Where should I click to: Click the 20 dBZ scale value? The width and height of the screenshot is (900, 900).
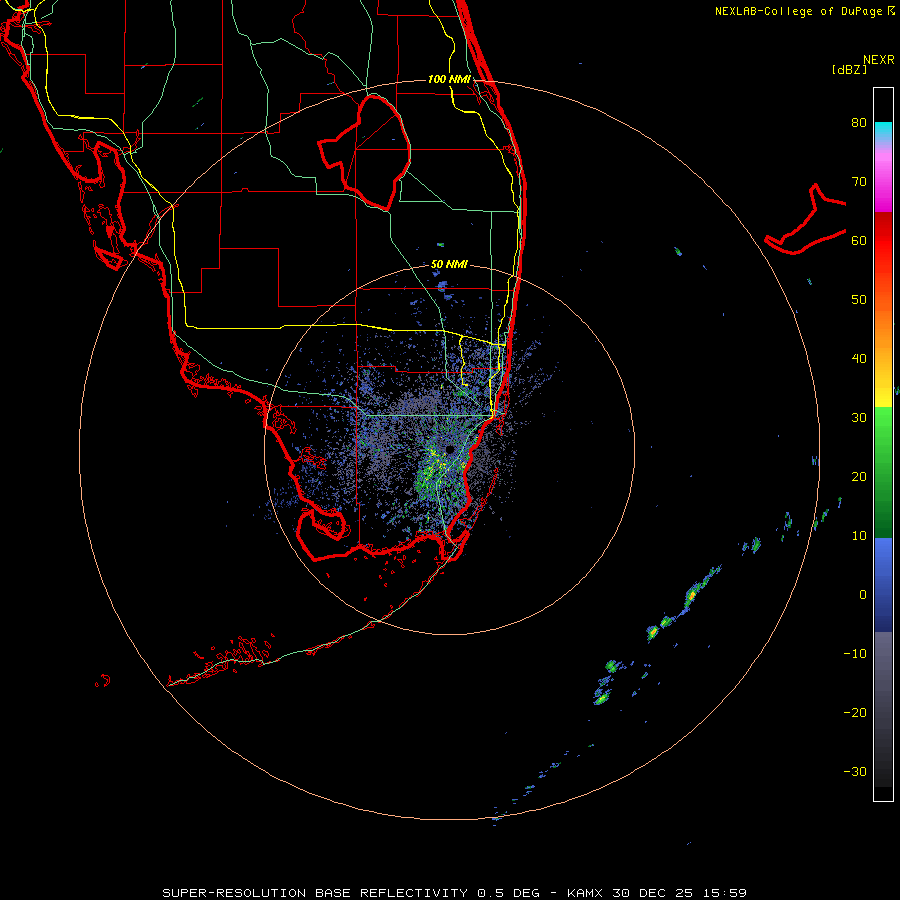pyautogui.click(x=859, y=476)
